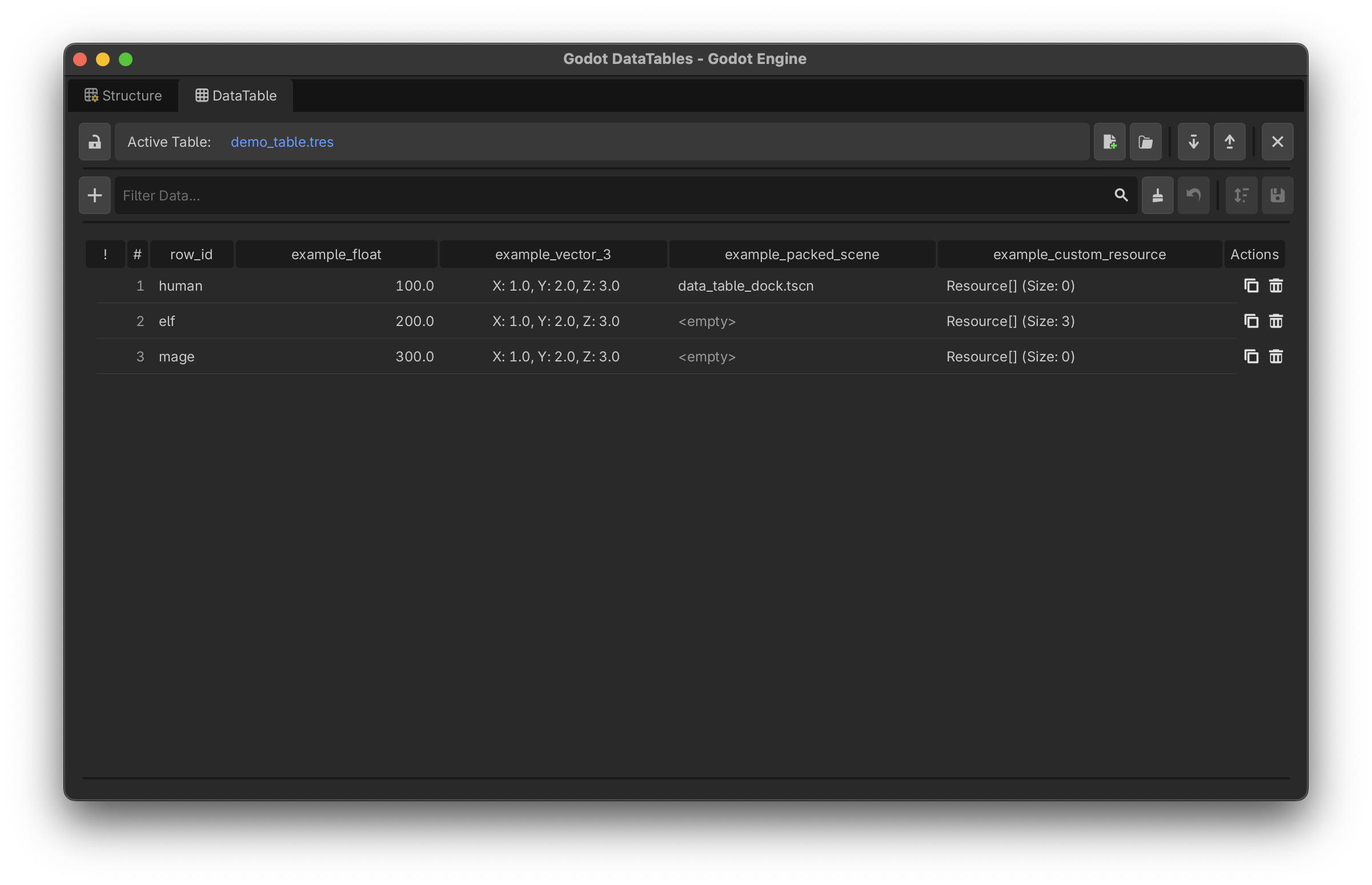1372x885 pixels.
Task: Click the example_float column header
Action: point(336,254)
